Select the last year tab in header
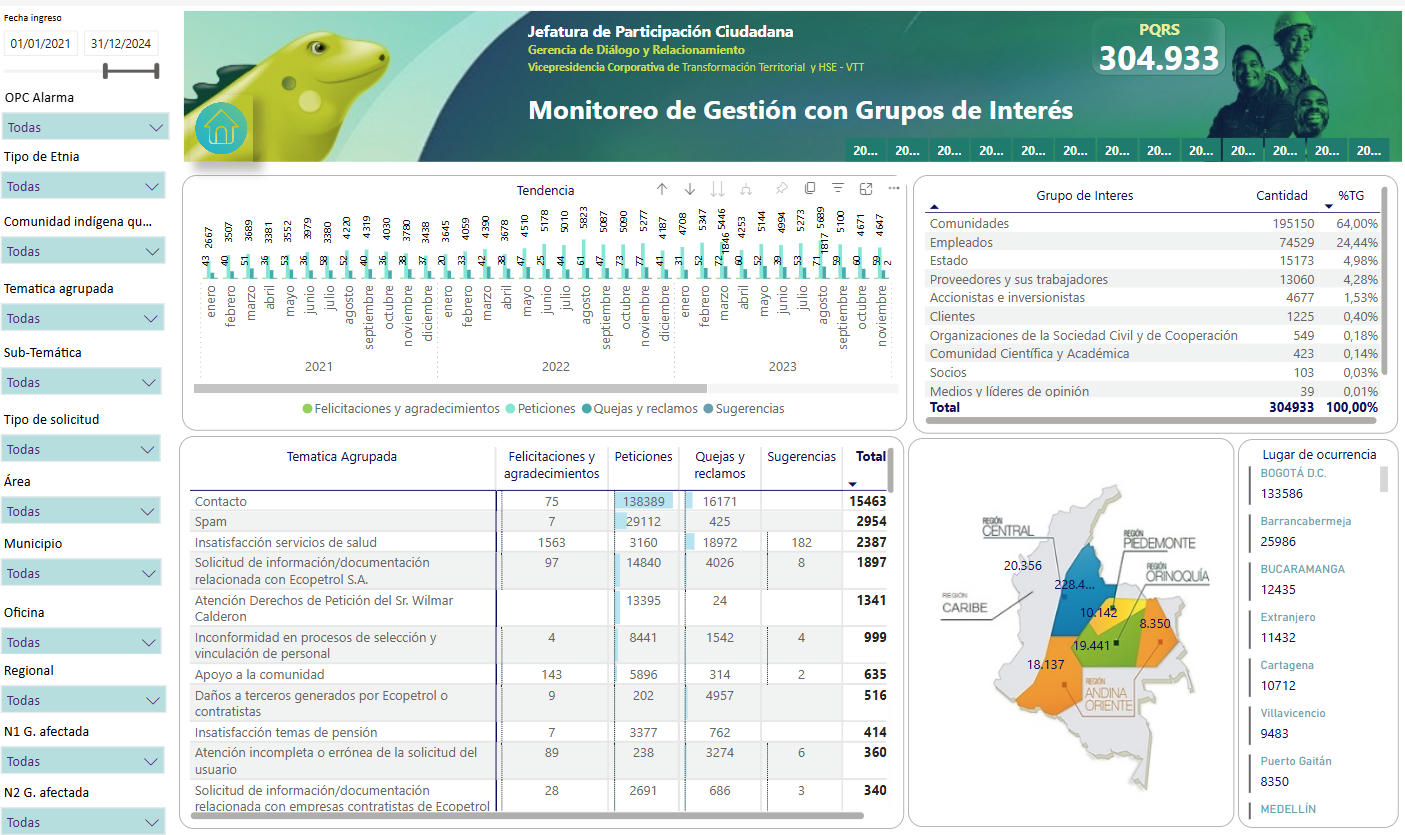The height and width of the screenshot is (835, 1405). (1368, 150)
